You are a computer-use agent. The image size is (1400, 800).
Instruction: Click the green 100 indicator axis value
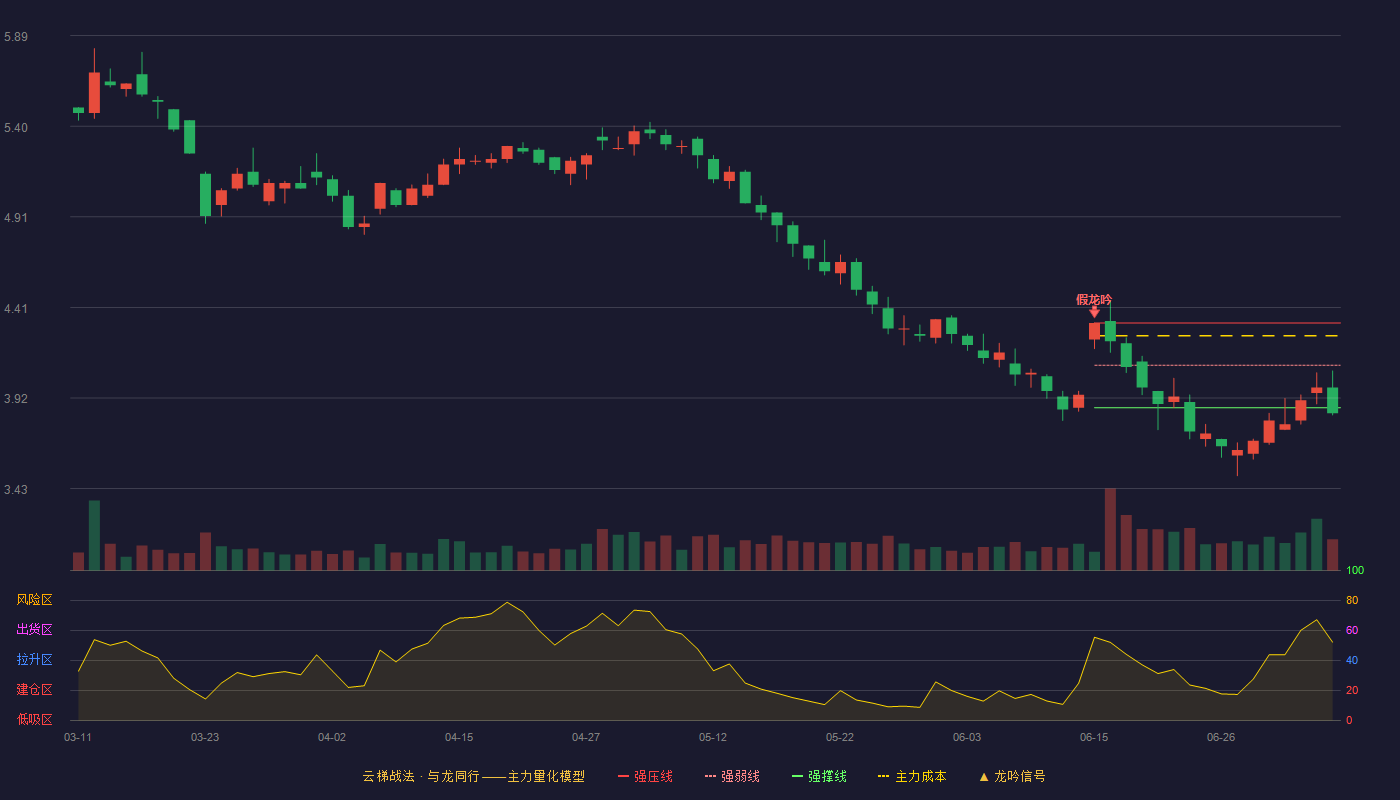pyautogui.click(x=1355, y=571)
